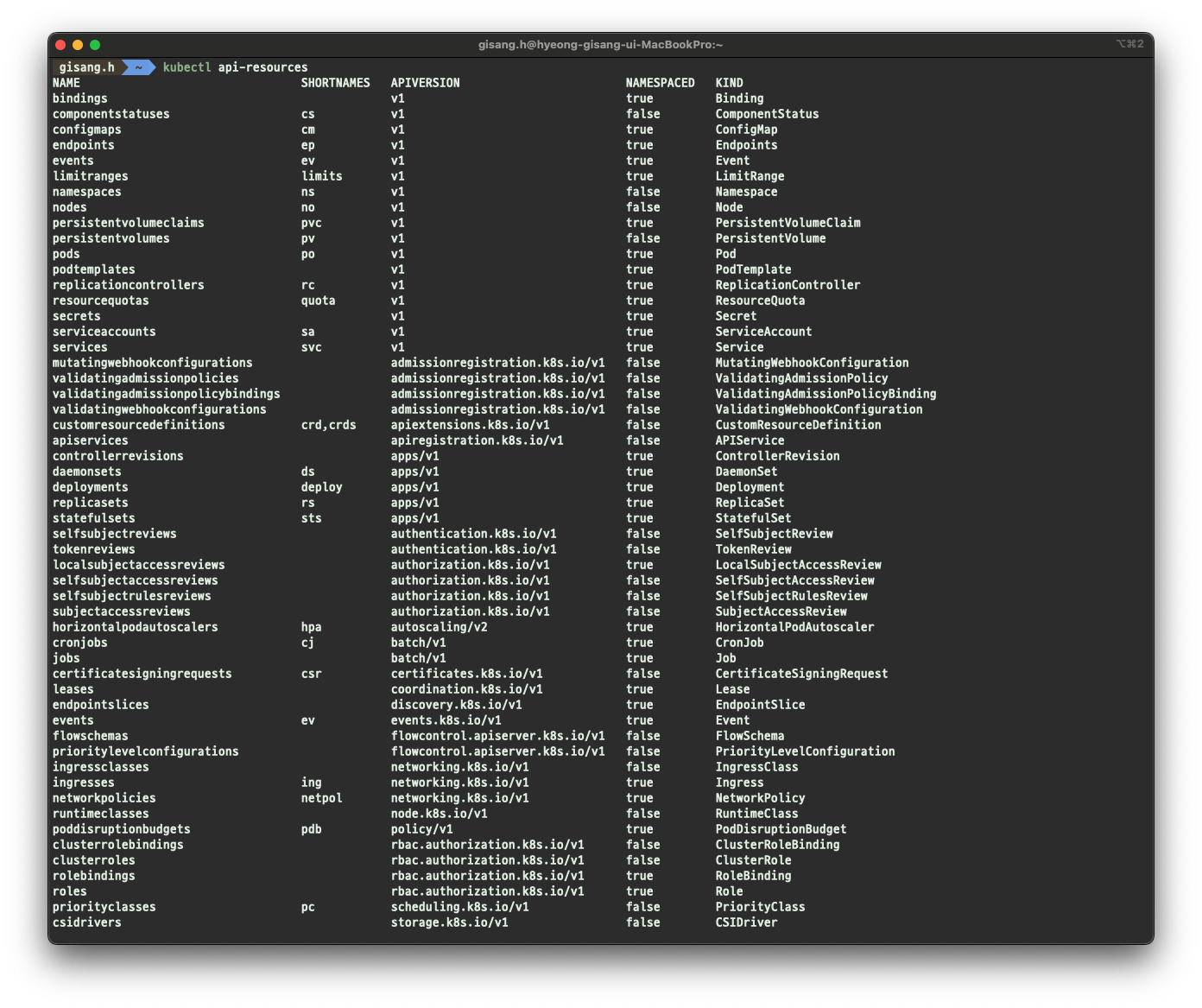The height and width of the screenshot is (1008, 1202).
Task: Click the pc shortname
Action: (308, 907)
